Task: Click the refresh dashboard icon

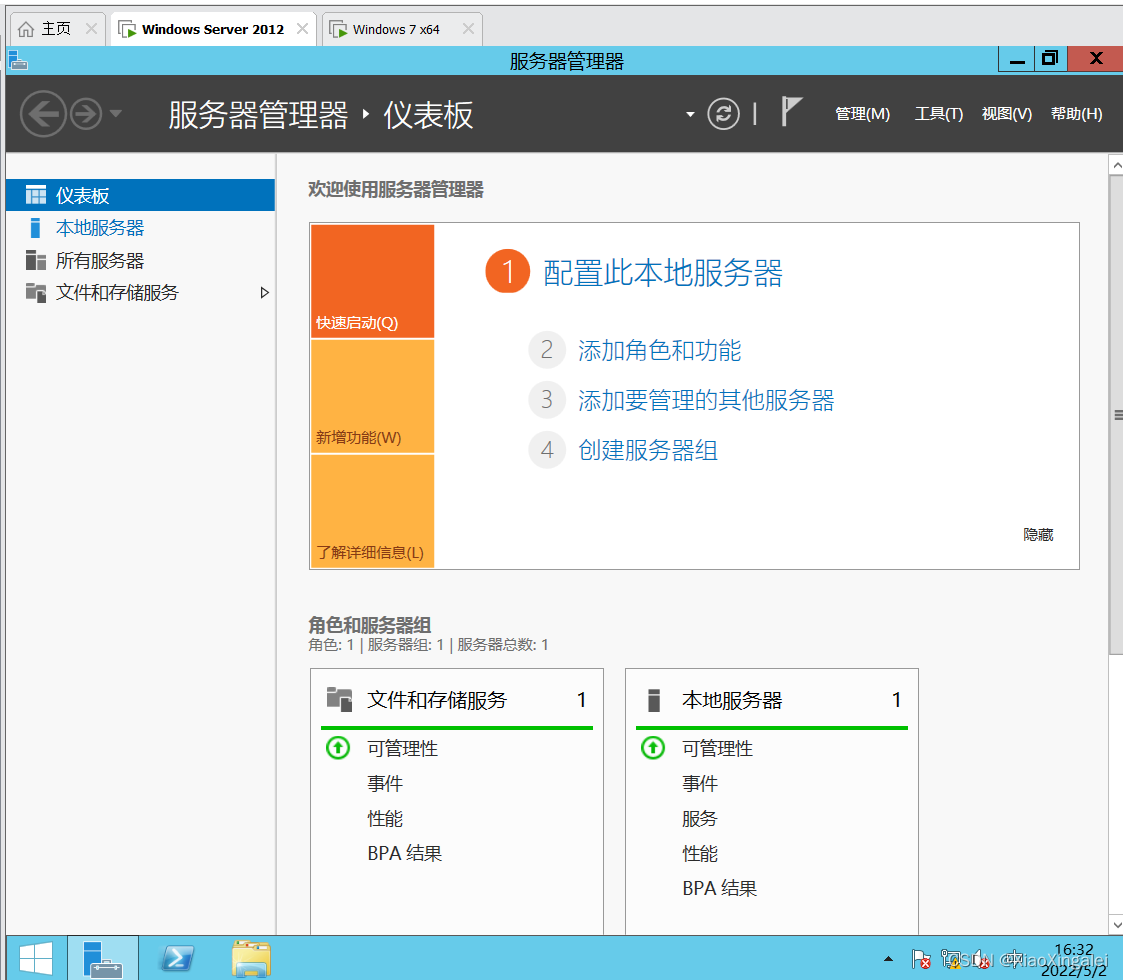Action: click(723, 114)
